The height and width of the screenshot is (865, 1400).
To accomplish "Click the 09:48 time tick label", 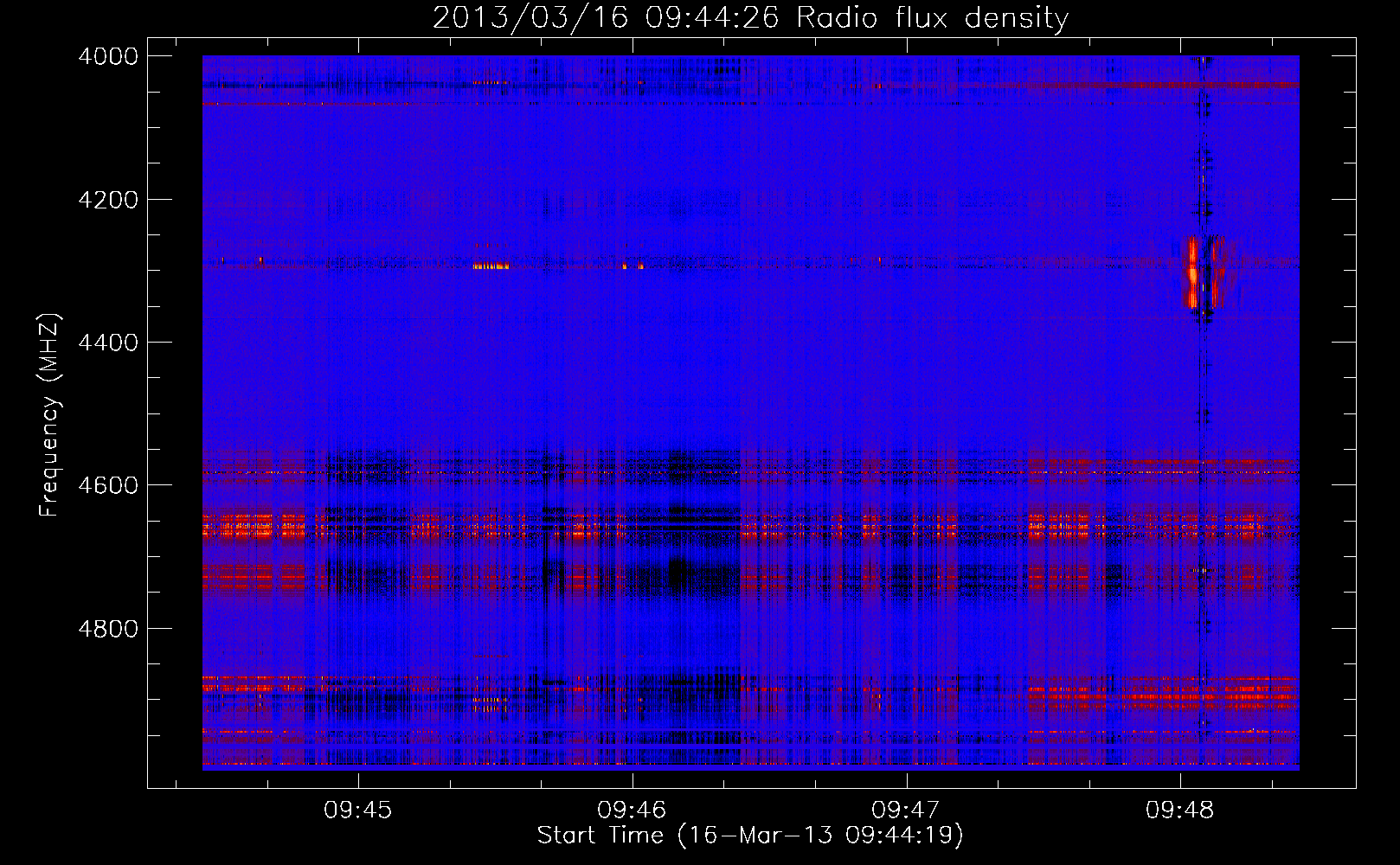I will pyautogui.click(x=1180, y=811).
